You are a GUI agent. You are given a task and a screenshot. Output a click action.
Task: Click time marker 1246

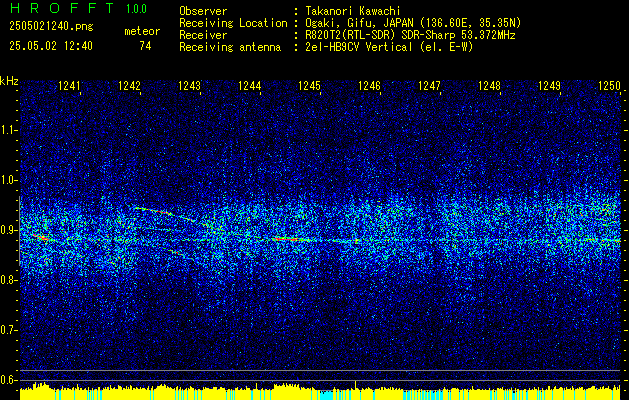pyautogui.click(x=369, y=86)
